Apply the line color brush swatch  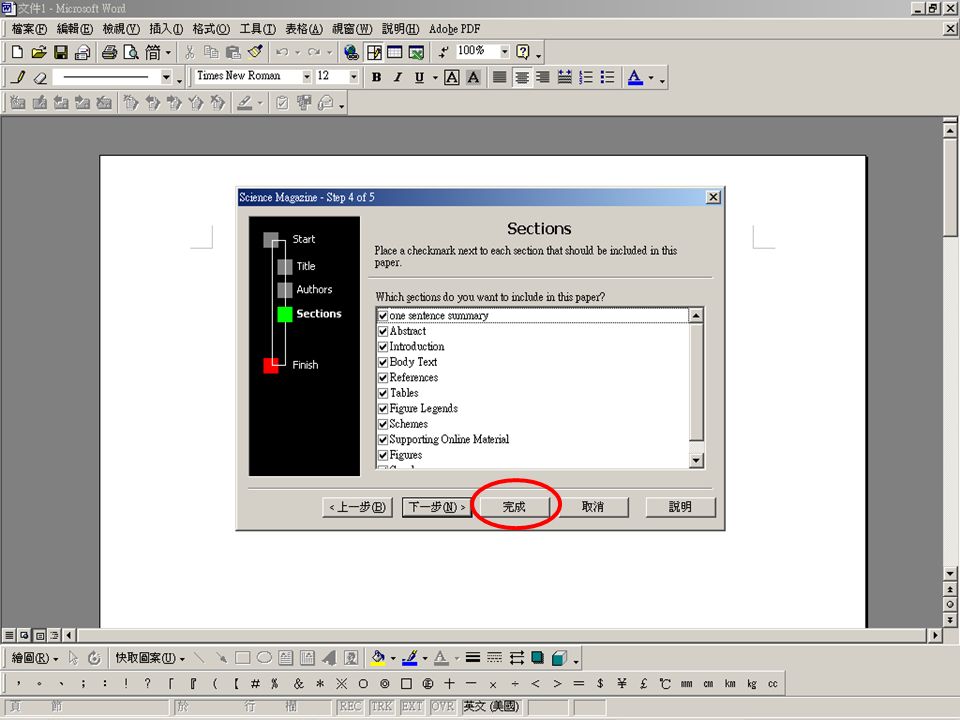[410, 658]
